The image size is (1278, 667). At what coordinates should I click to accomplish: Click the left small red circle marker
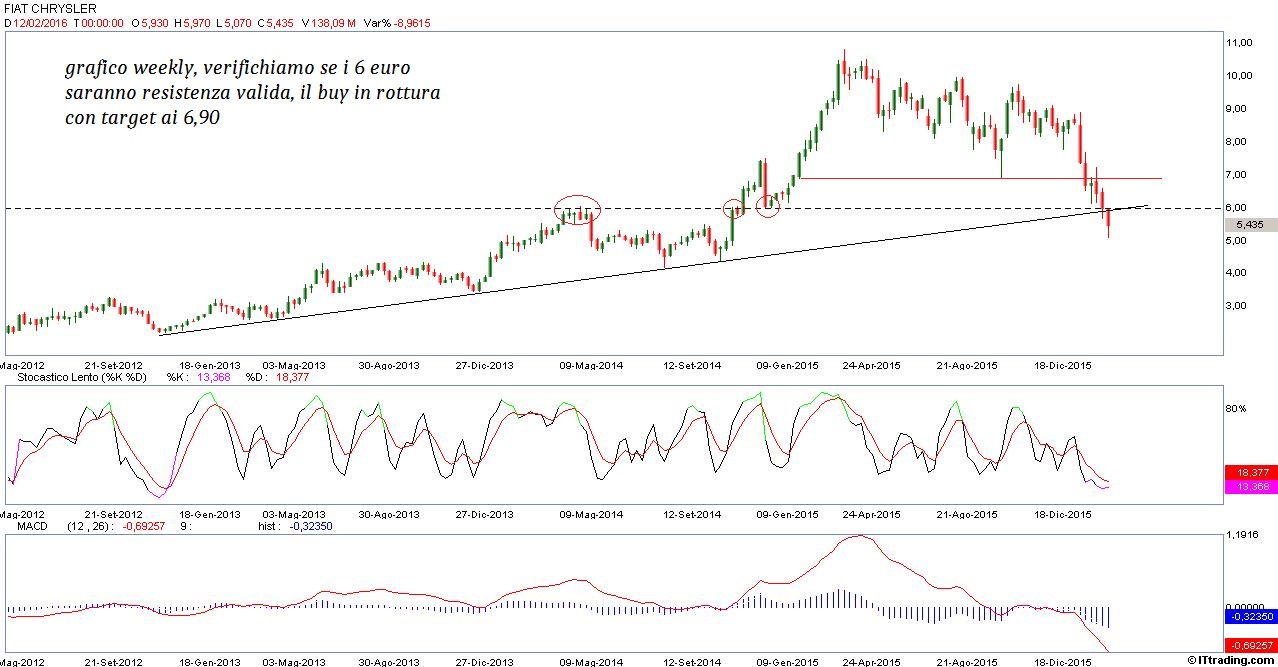pyautogui.click(x=734, y=209)
